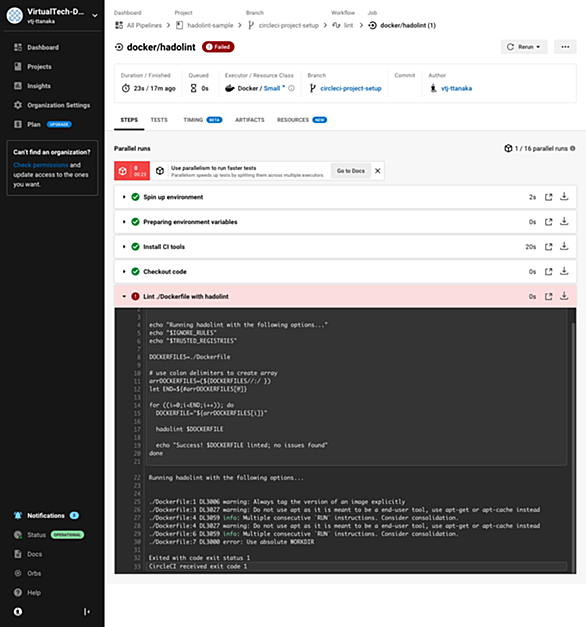586x627 pixels.
Task: Download Spin up environment step output
Action: [x=564, y=197]
